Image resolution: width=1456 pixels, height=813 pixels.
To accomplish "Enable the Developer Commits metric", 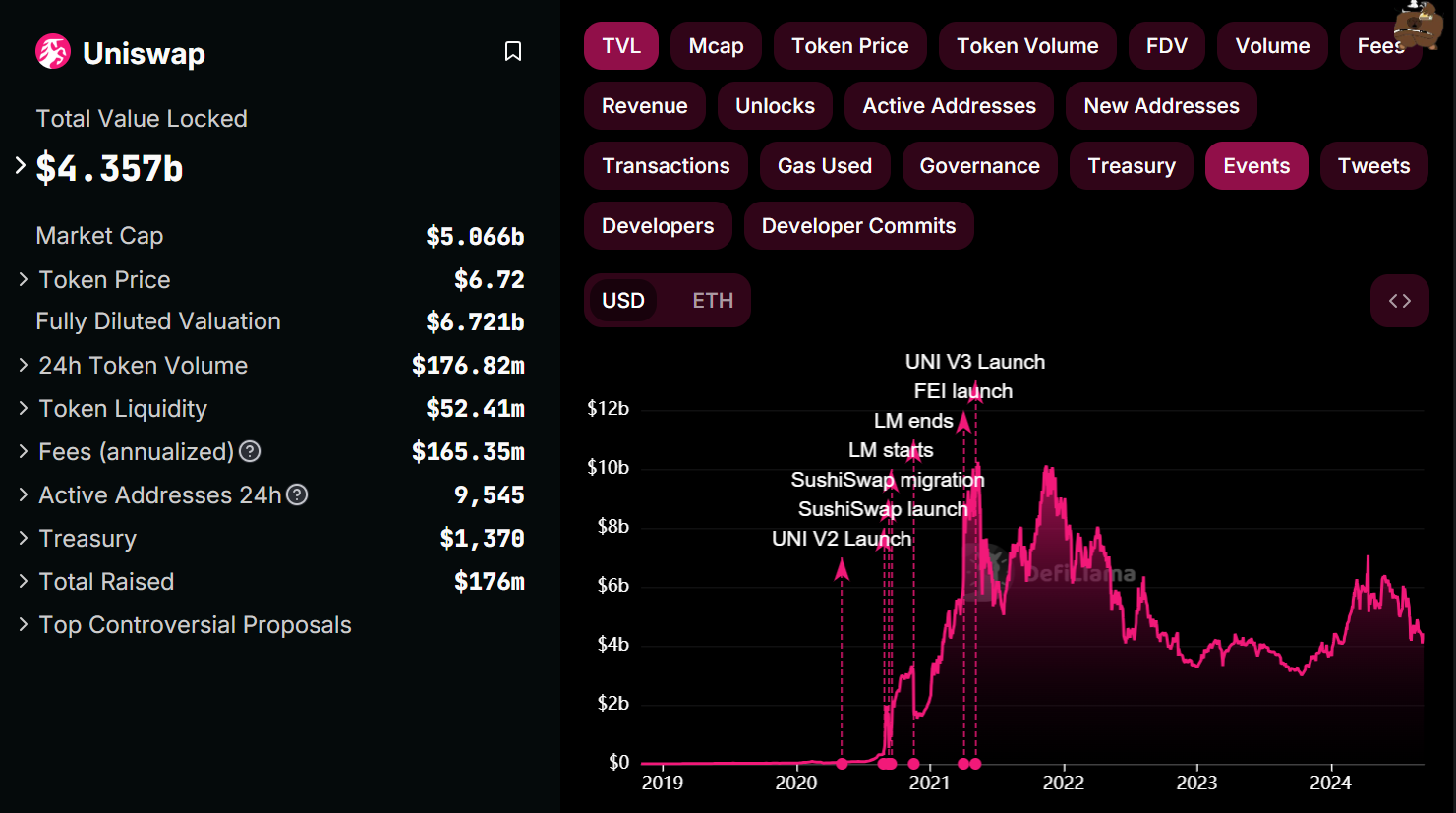I will [x=859, y=226].
